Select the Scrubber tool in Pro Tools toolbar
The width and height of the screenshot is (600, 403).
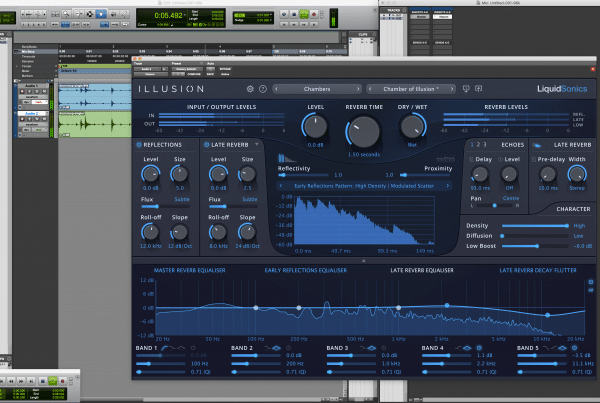113,14
